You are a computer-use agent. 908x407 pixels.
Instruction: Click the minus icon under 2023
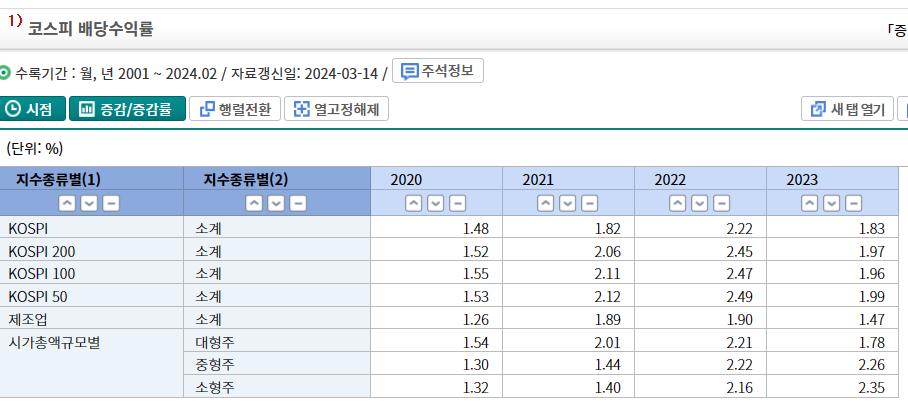point(854,203)
